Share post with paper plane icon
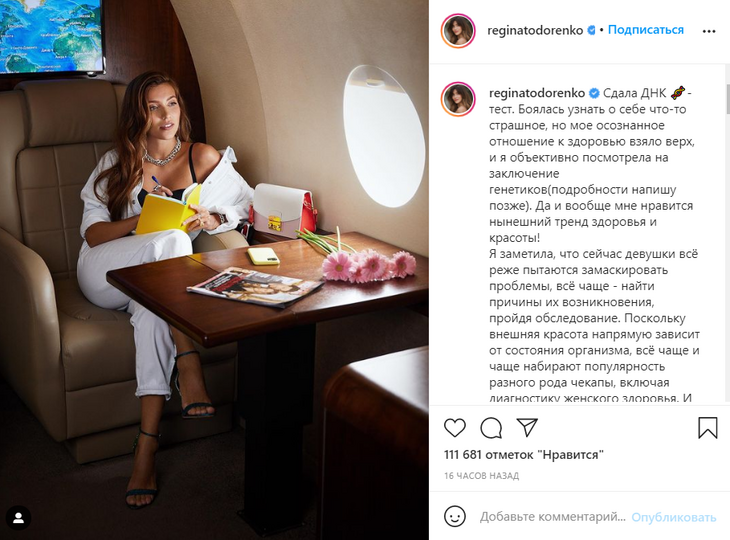This screenshot has height=540, width=730. 527,427
